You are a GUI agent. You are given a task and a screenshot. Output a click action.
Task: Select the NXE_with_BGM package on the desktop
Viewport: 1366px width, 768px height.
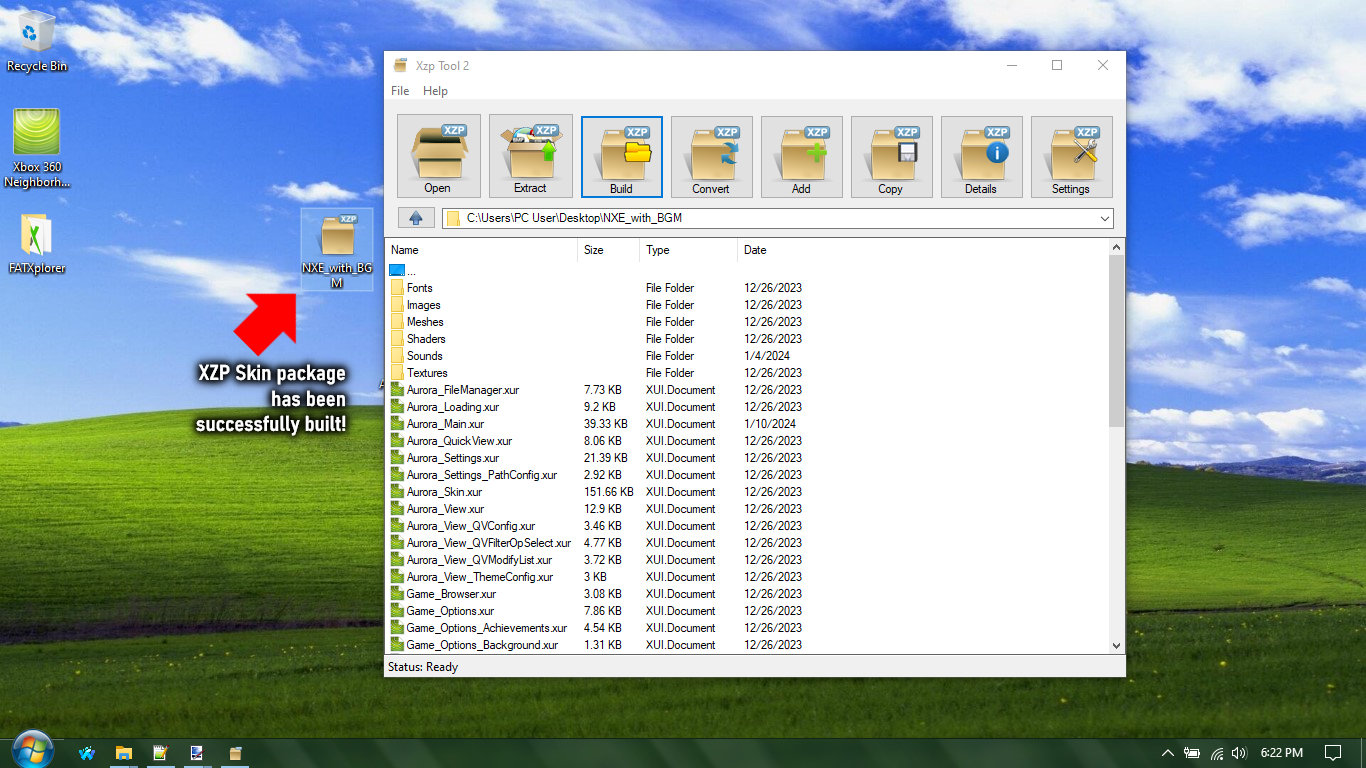(337, 250)
